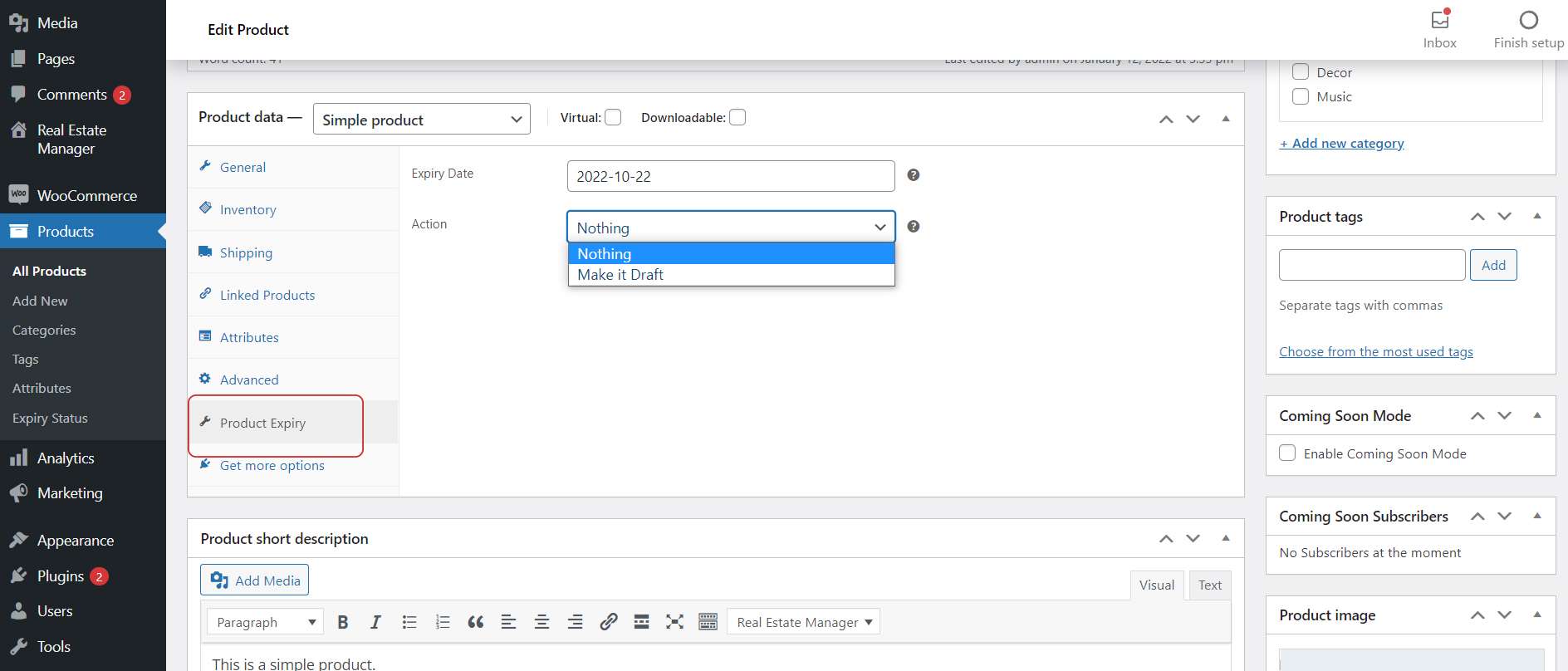Image resolution: width=1568 pixels, height=671 pixels.
Task: Collapse the Coming Soon Subscribers panel
Action: pos(1537,516)
